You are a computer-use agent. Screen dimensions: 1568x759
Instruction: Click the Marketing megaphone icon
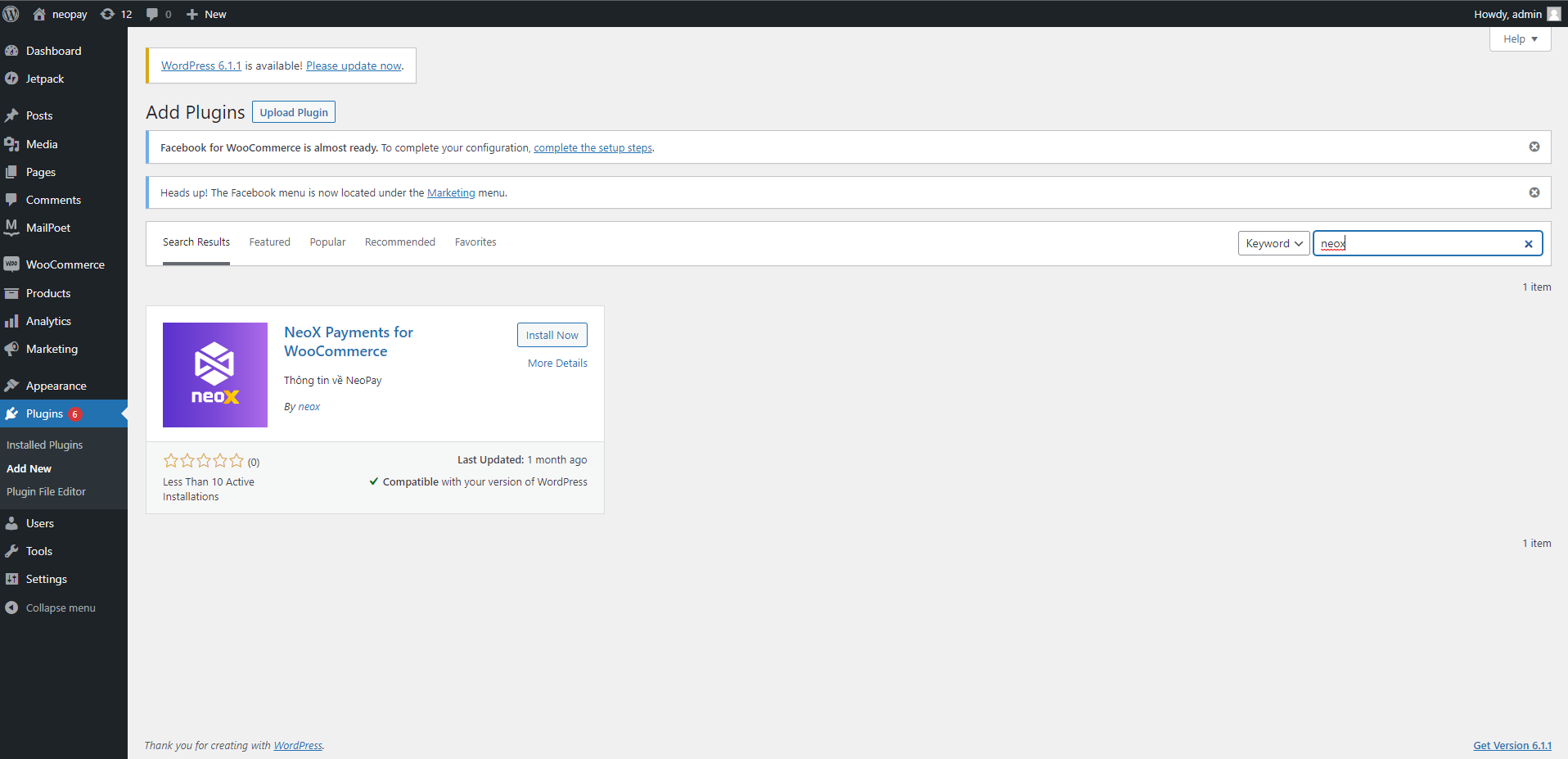click(11, 349)
